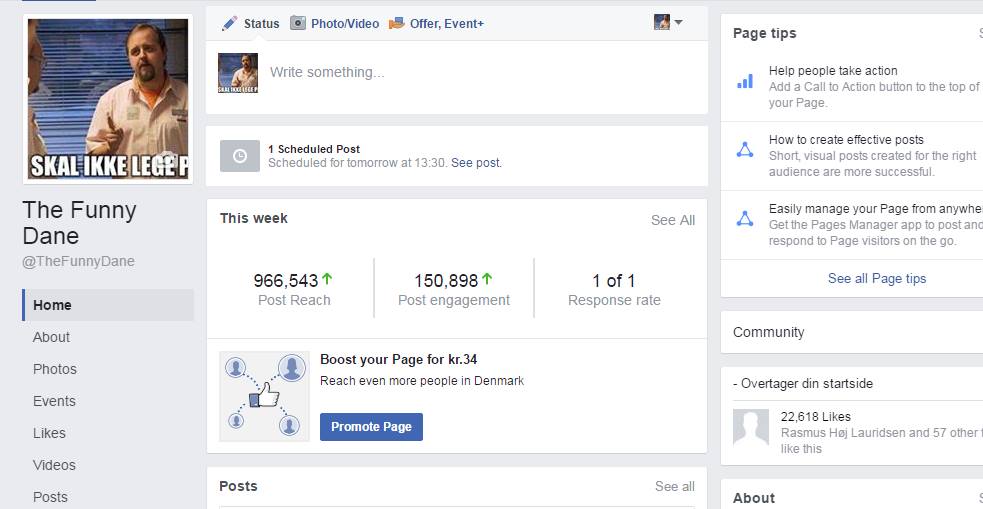Viewport: 983px width, 509px height.
Task: Click the icon beside Easily manage your Page
Action: (x=745, y=219)
